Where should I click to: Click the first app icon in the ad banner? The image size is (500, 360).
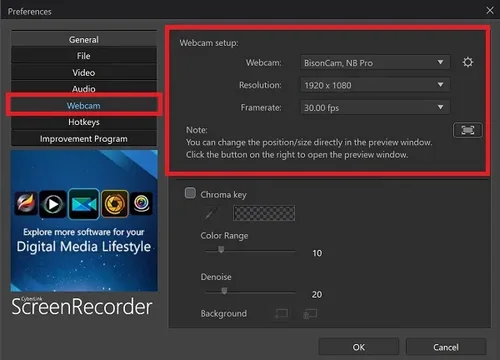coord(26,203)
